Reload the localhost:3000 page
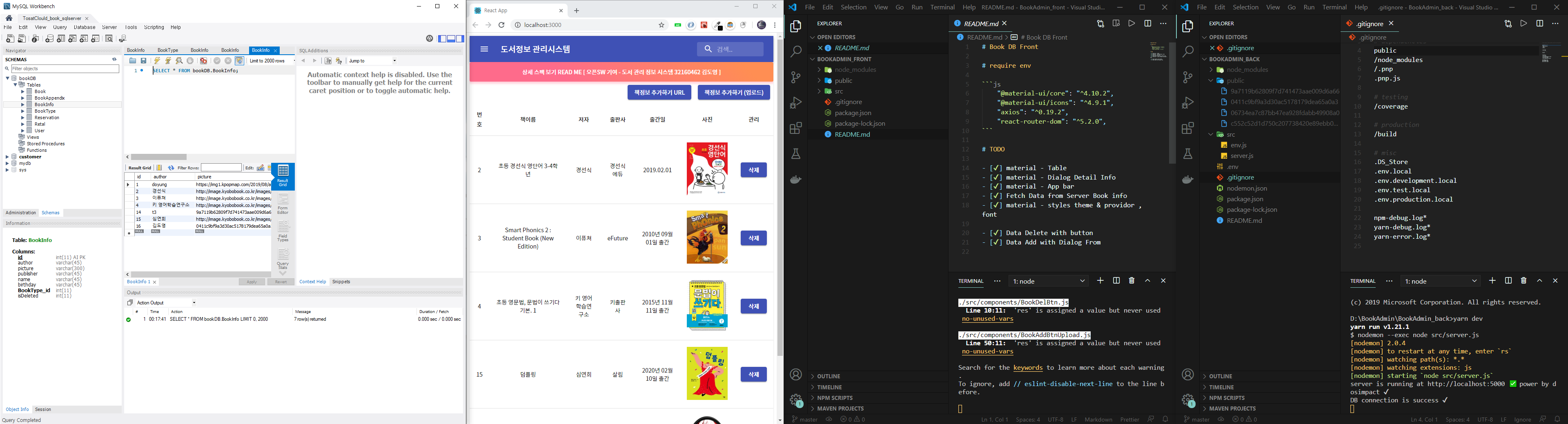This screenshot has height=424, width=1568. point(501,25)
